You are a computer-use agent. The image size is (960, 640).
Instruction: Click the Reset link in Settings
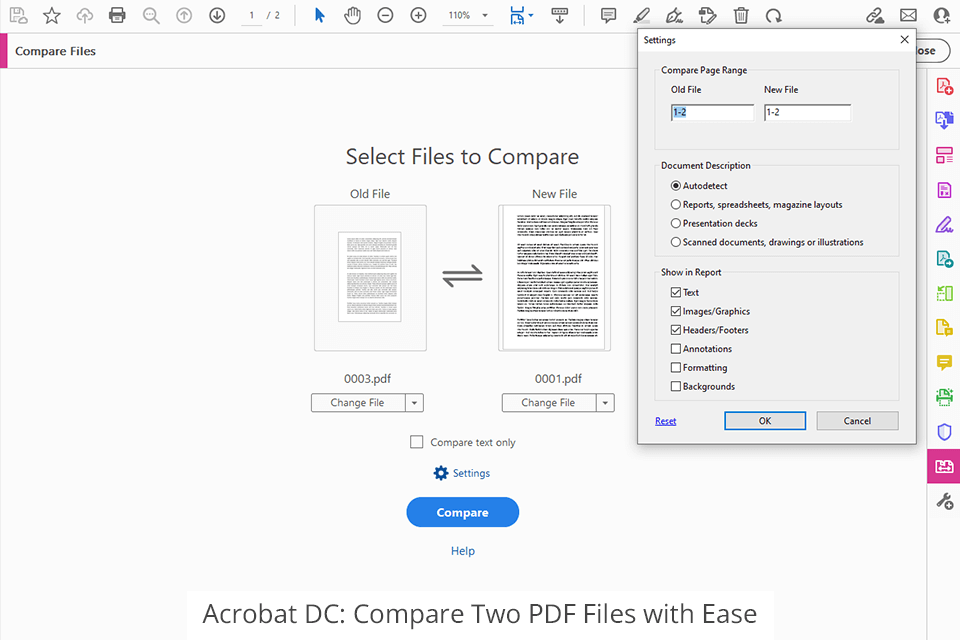pyautogui.click(x=666, y=421)
